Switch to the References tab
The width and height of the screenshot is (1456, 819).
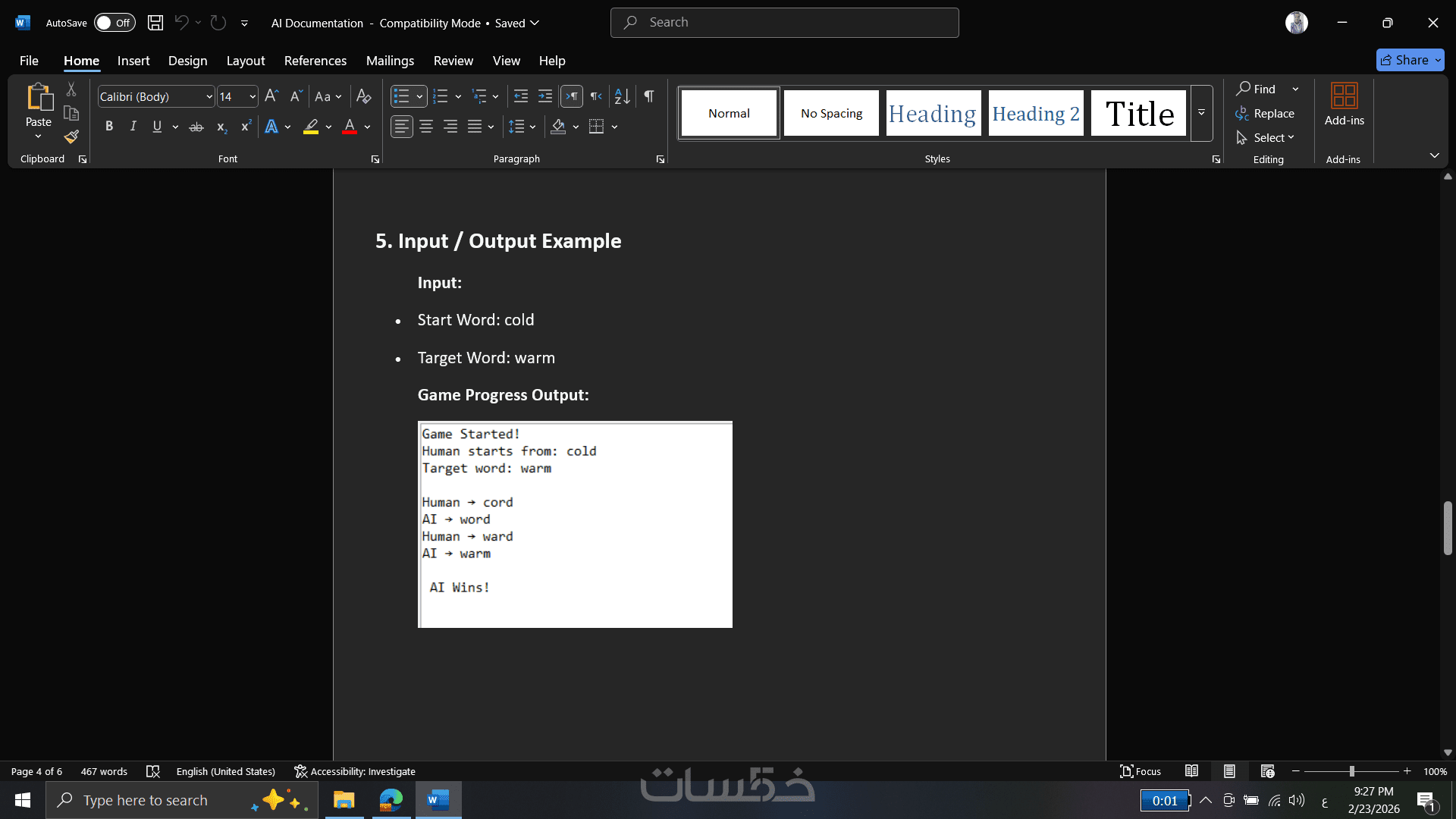pyautogui.click(x=315, y=61)
